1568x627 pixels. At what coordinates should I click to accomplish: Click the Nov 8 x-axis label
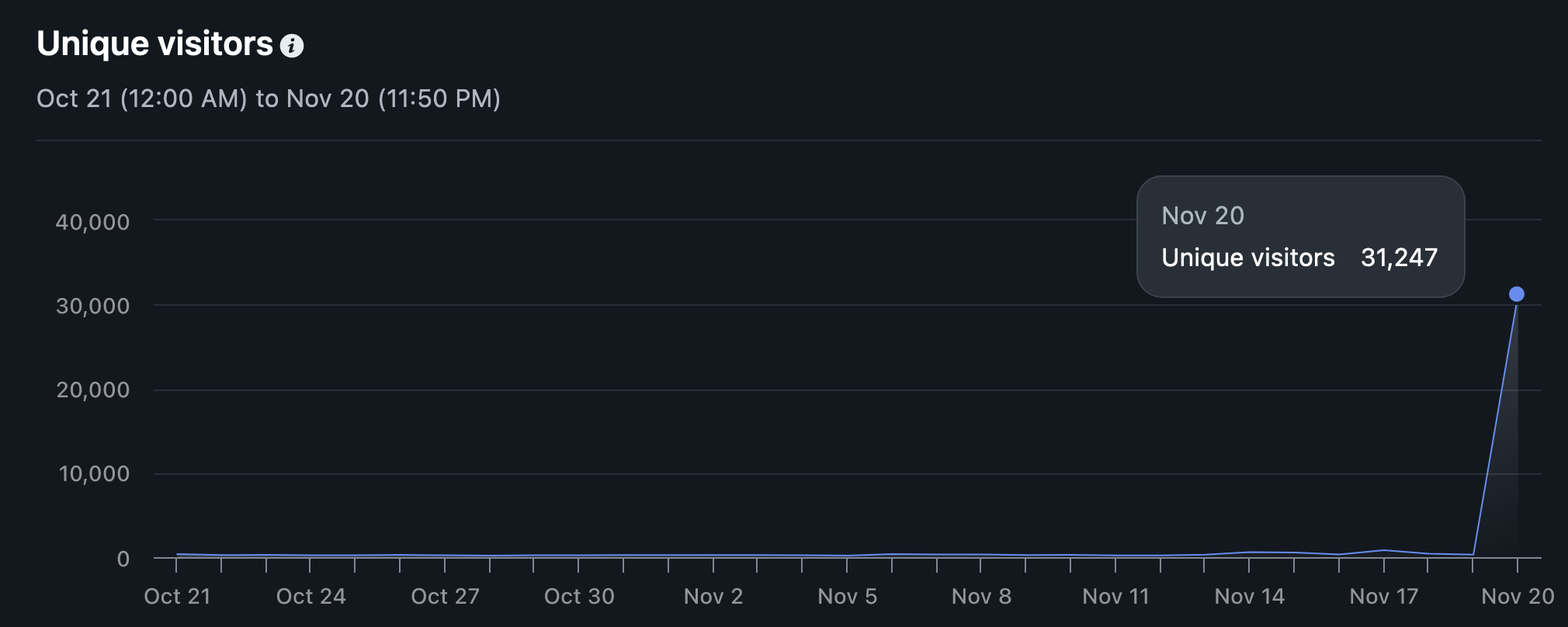point(982,596)
